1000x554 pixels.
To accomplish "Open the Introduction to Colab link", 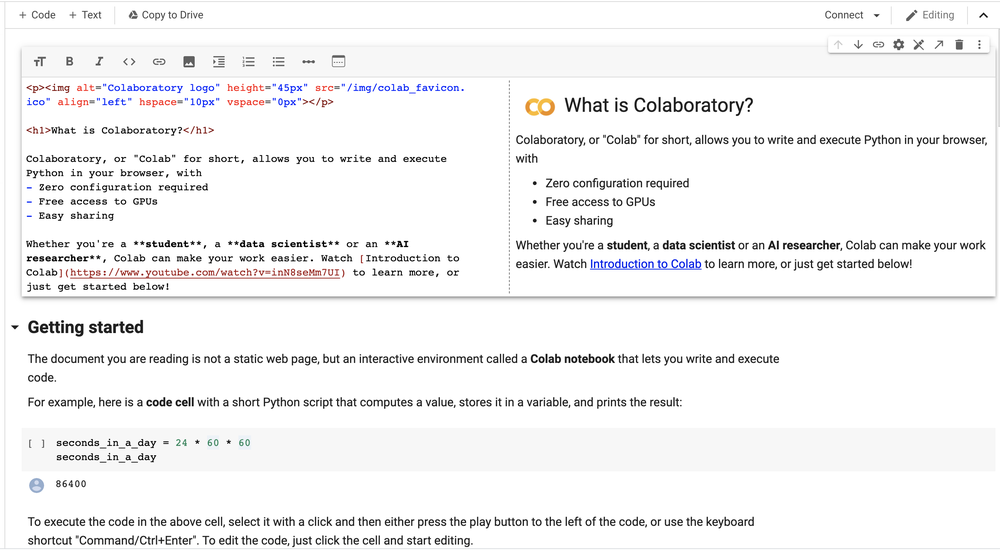I will coord(645,264).
